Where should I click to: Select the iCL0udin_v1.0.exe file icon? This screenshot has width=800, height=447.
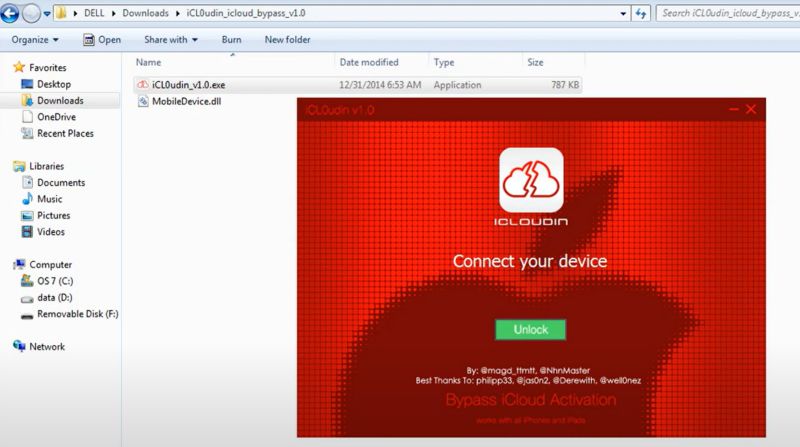click(x=143, y=85)
